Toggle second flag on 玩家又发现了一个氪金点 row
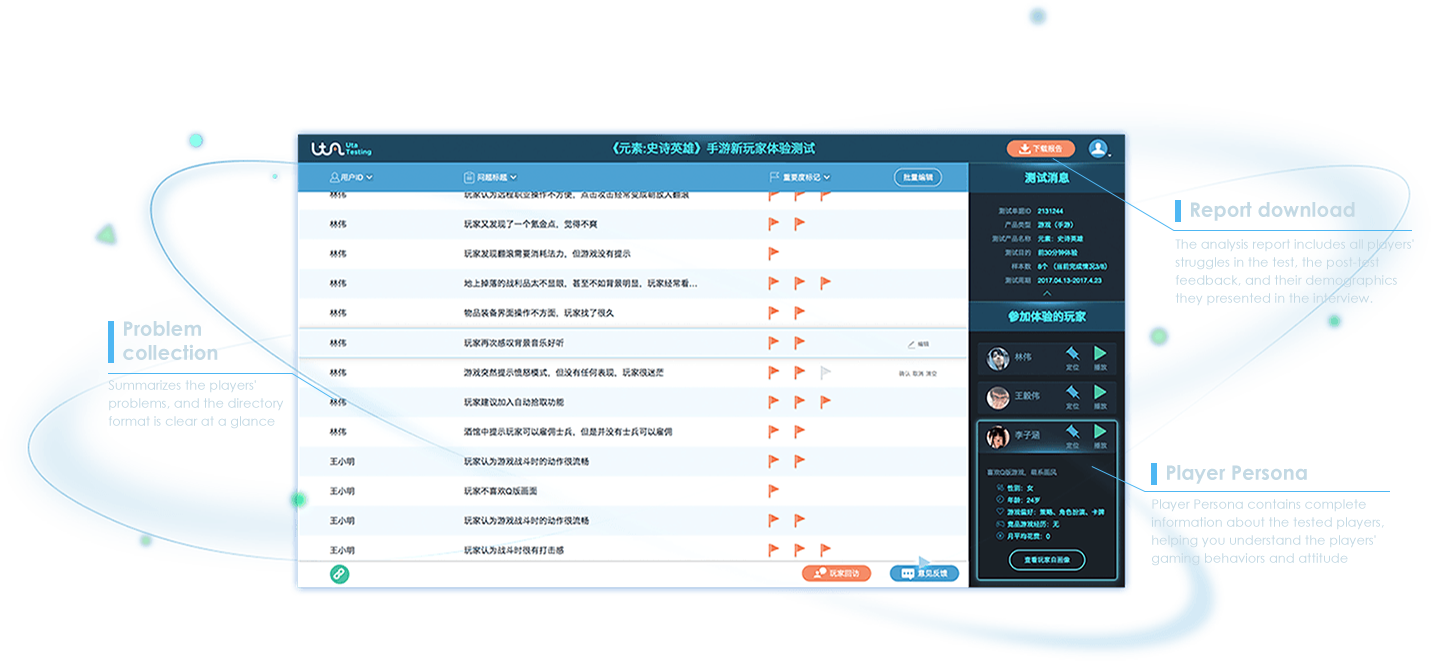Image resolution: width=1431 pixels, height=661 pixels. pyautogui.click(x=799, y=224)
